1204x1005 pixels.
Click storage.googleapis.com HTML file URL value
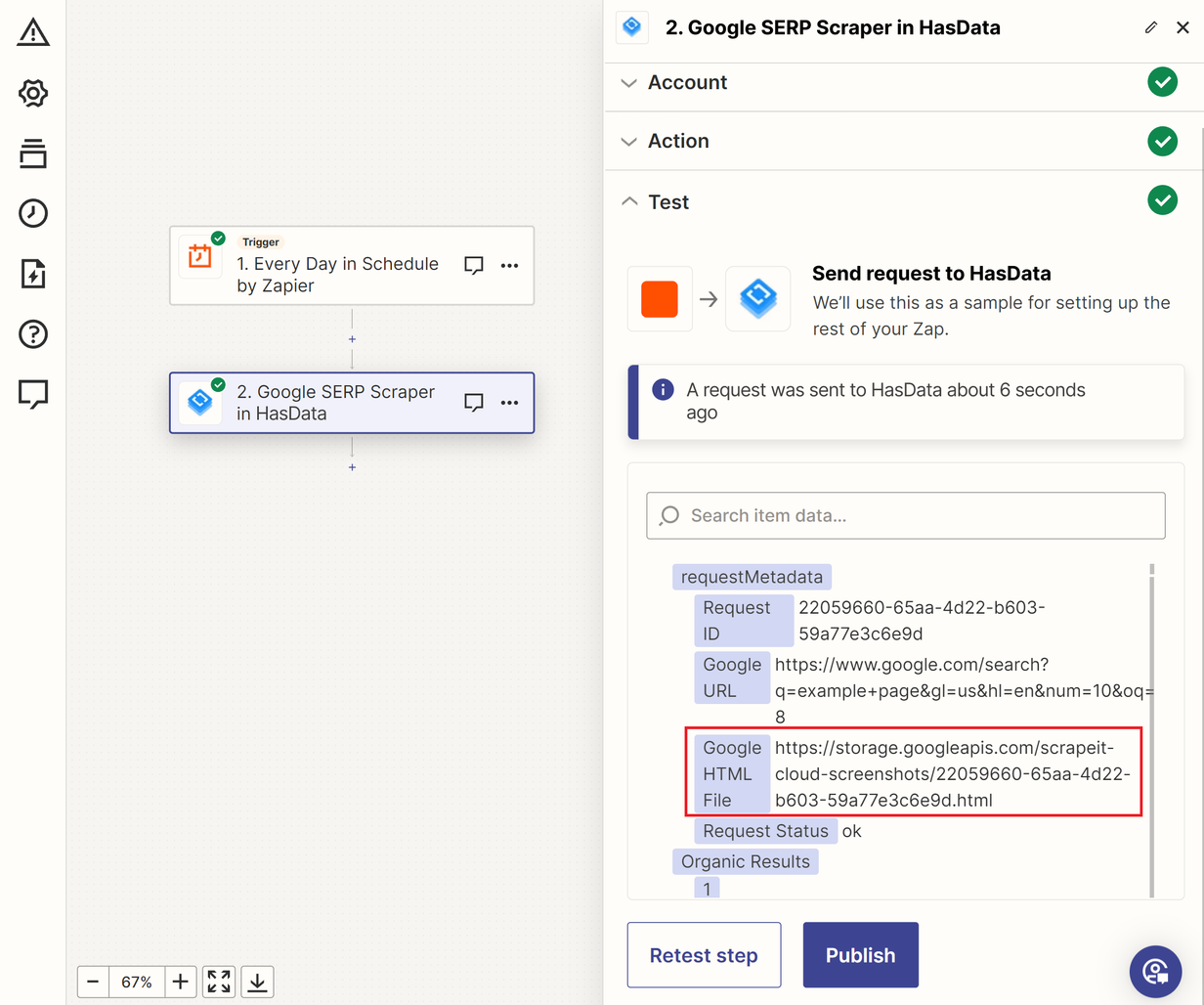(953, 773)
